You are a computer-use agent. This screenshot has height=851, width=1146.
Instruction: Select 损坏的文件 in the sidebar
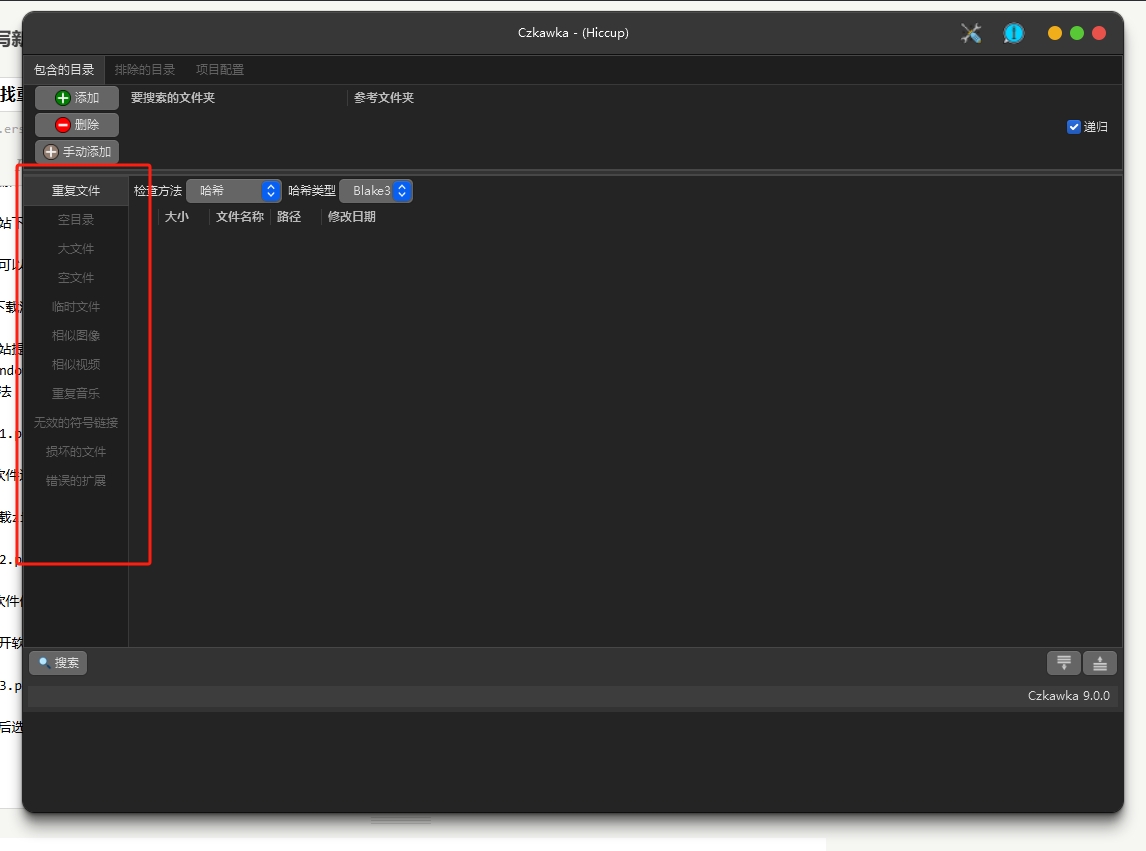(76, 452)
